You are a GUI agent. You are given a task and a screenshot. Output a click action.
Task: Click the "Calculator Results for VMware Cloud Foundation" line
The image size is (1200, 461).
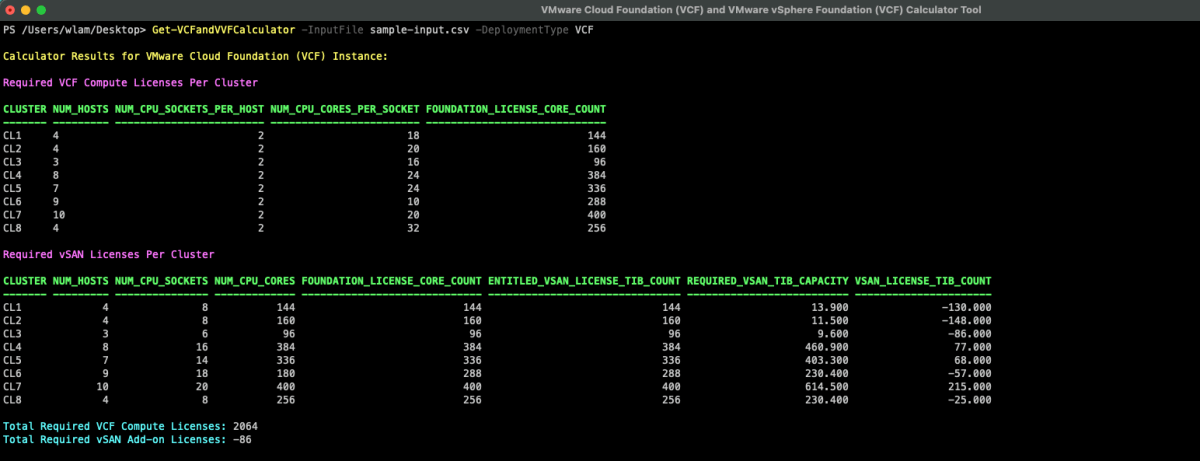point(195,56)
